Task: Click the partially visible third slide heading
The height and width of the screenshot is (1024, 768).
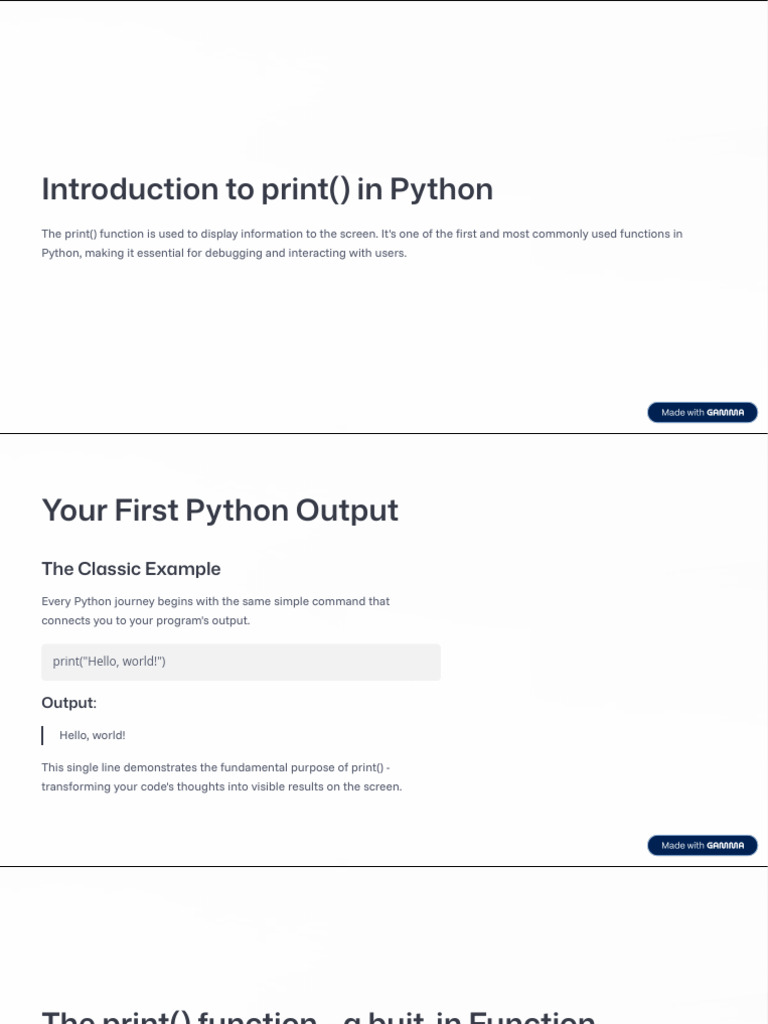Action: 318,1014
